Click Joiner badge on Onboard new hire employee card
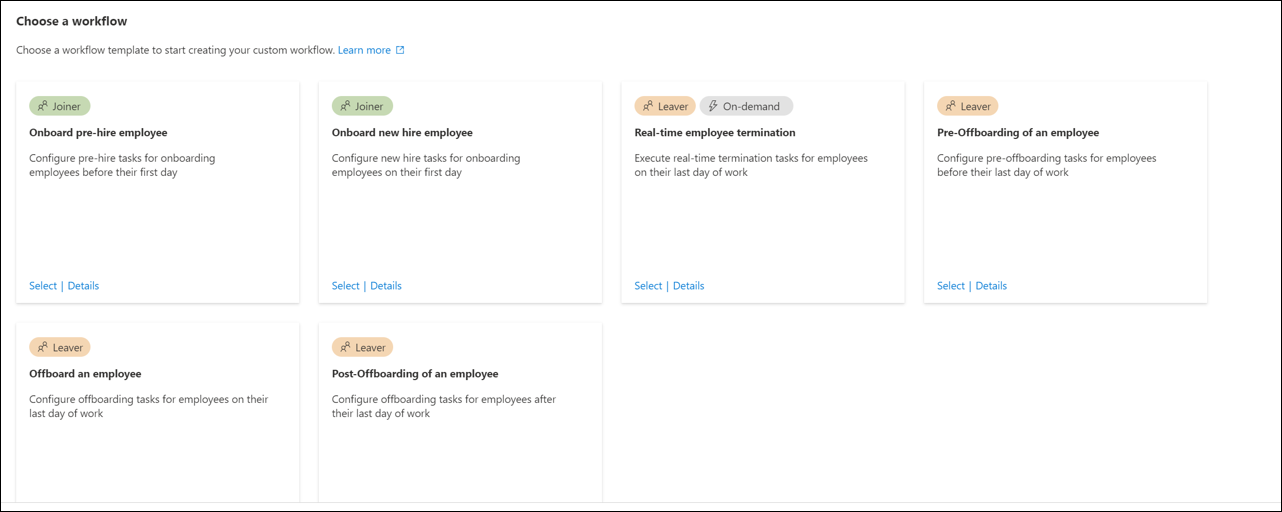 362,106
